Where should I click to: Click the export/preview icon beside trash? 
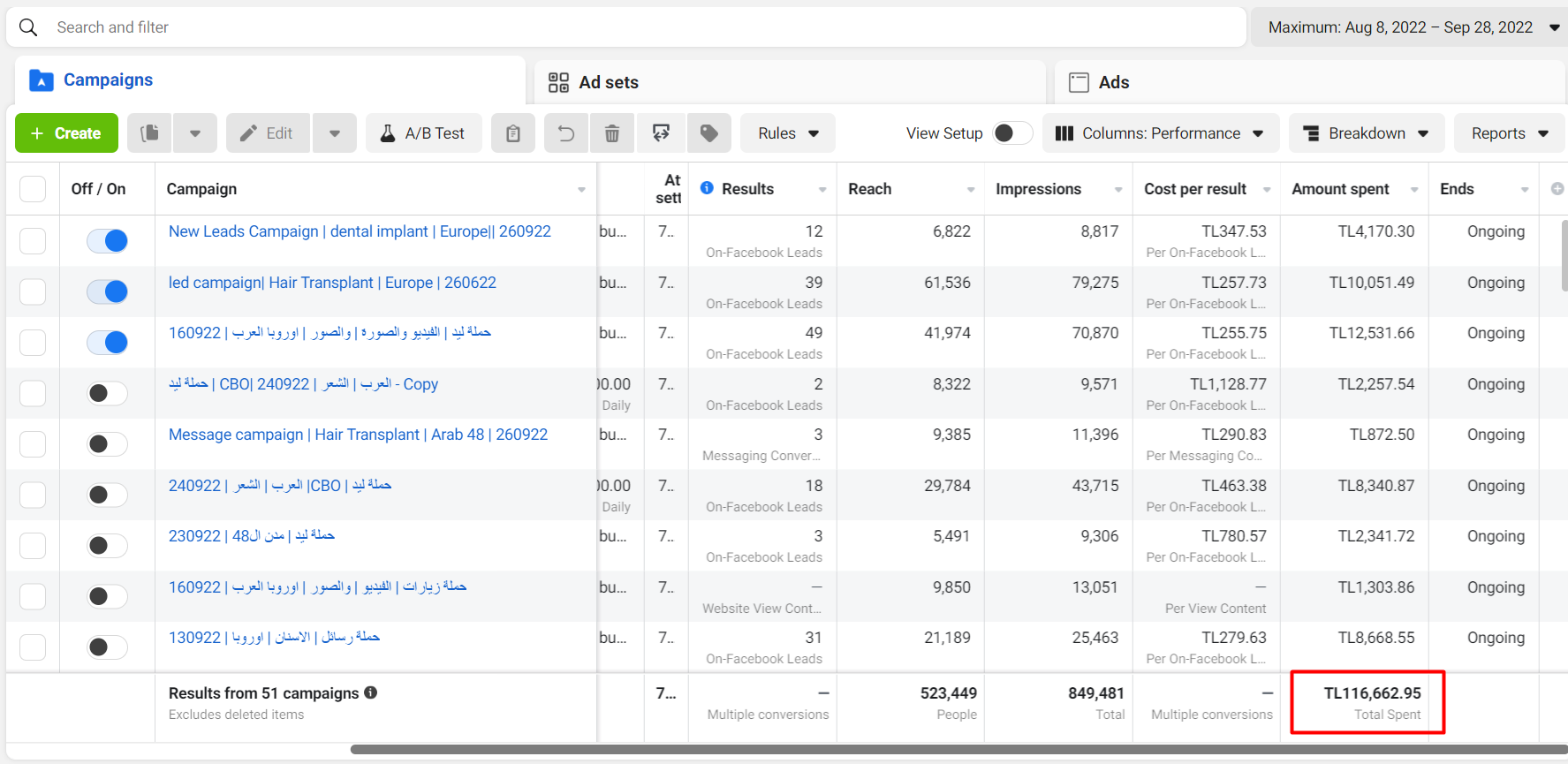(661, 133)
